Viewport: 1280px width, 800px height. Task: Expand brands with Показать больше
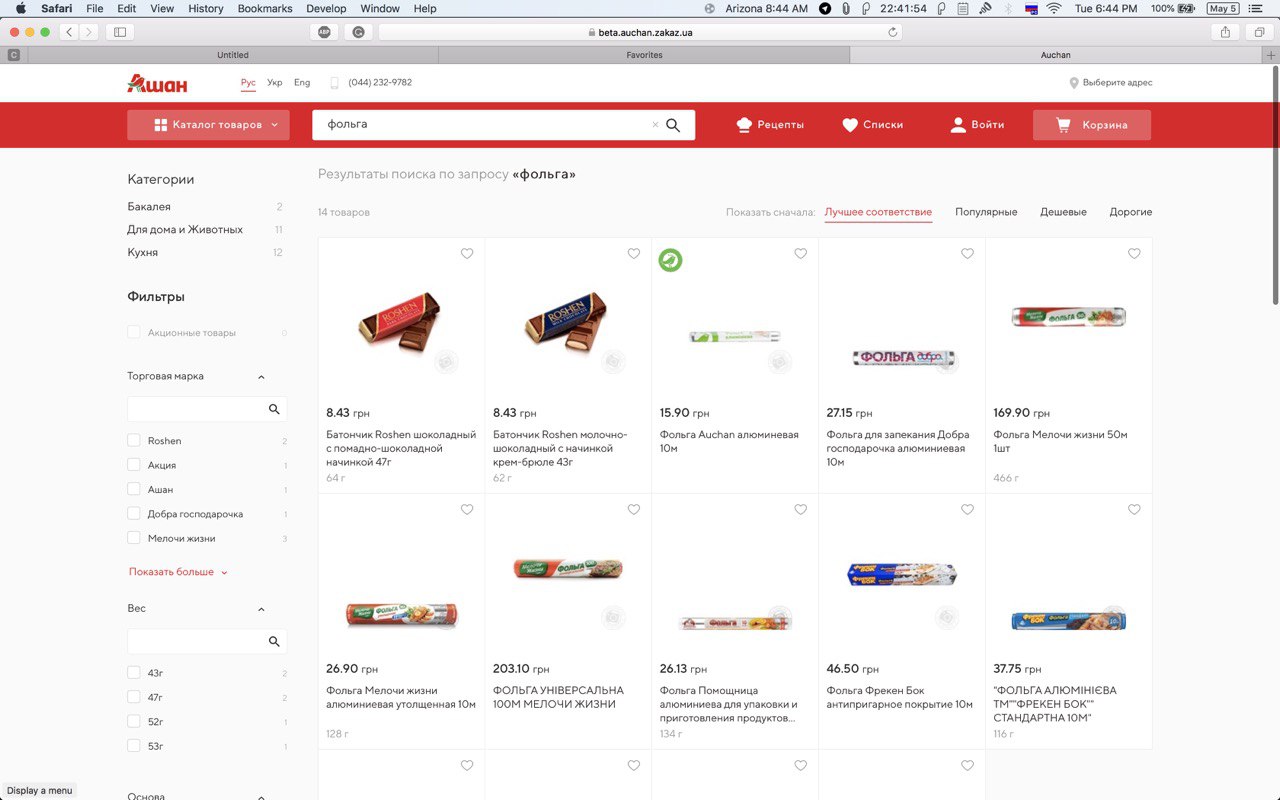pyautogui.click(x=178, y=572)
